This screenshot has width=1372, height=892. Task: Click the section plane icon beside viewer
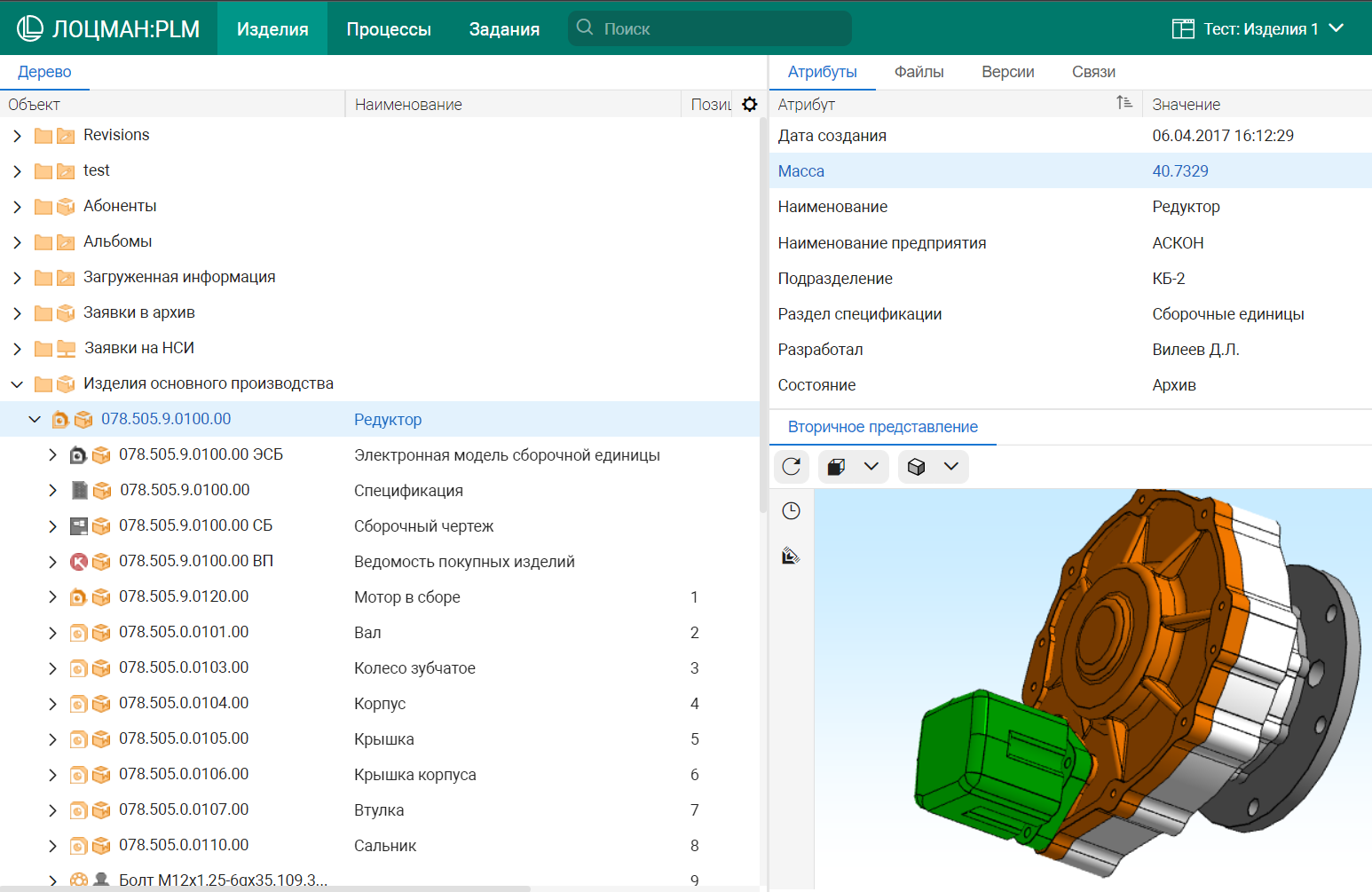(x=791, y=557)
